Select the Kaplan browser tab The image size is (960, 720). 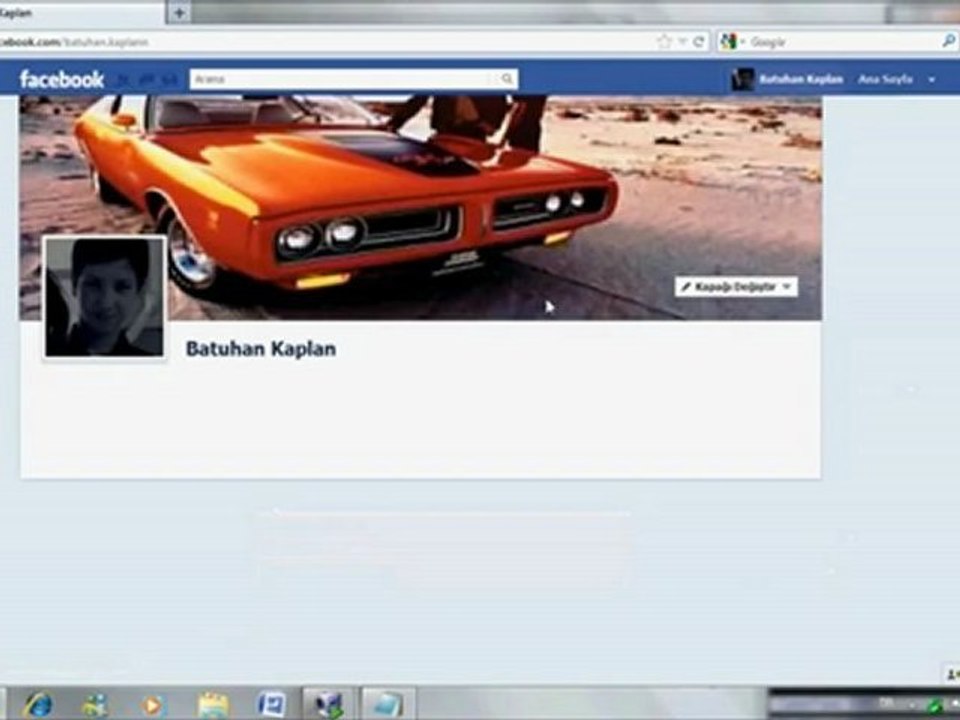[80, 13]
